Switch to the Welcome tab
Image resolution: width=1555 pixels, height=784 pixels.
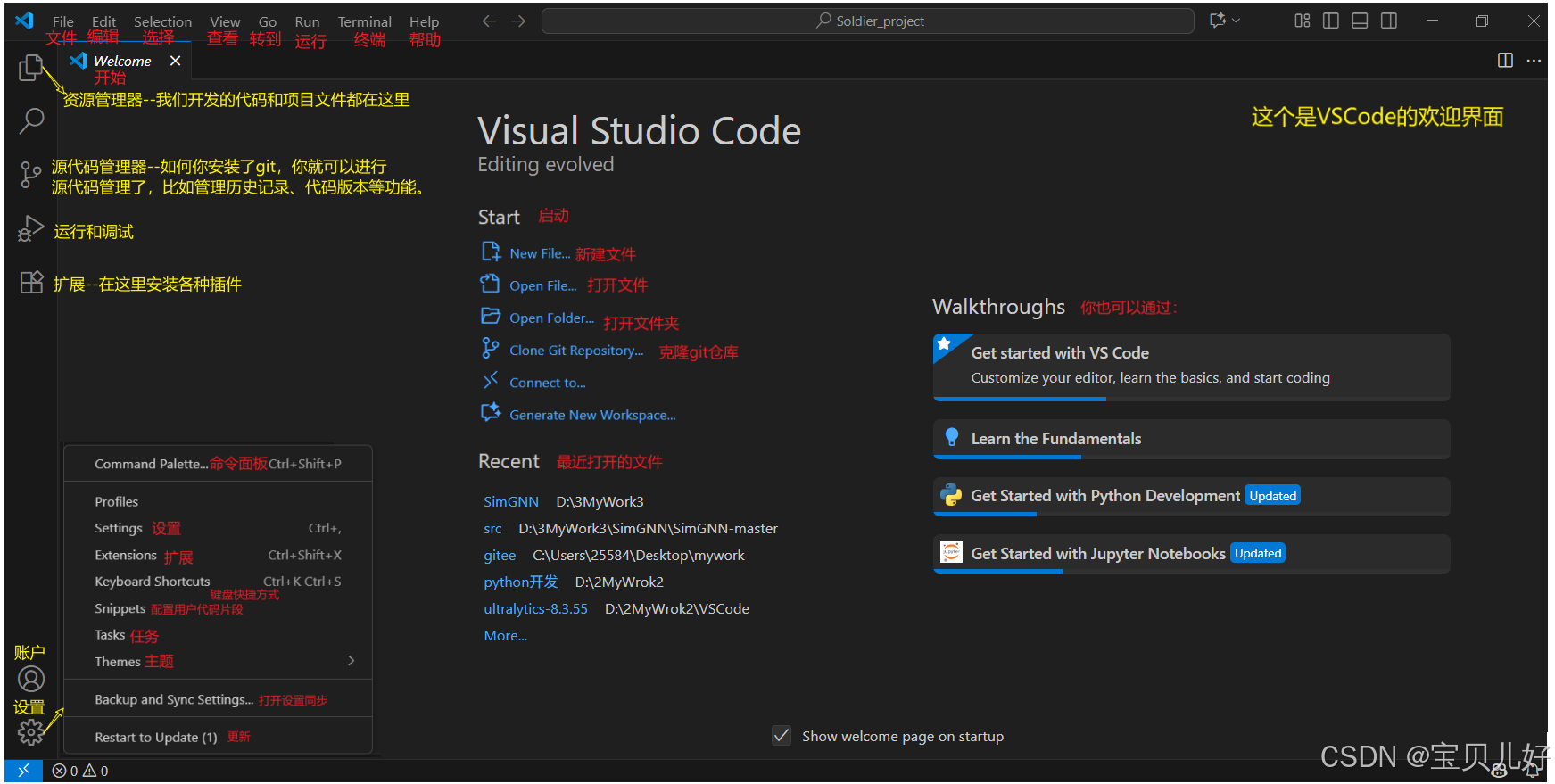[x=122, y=61]
